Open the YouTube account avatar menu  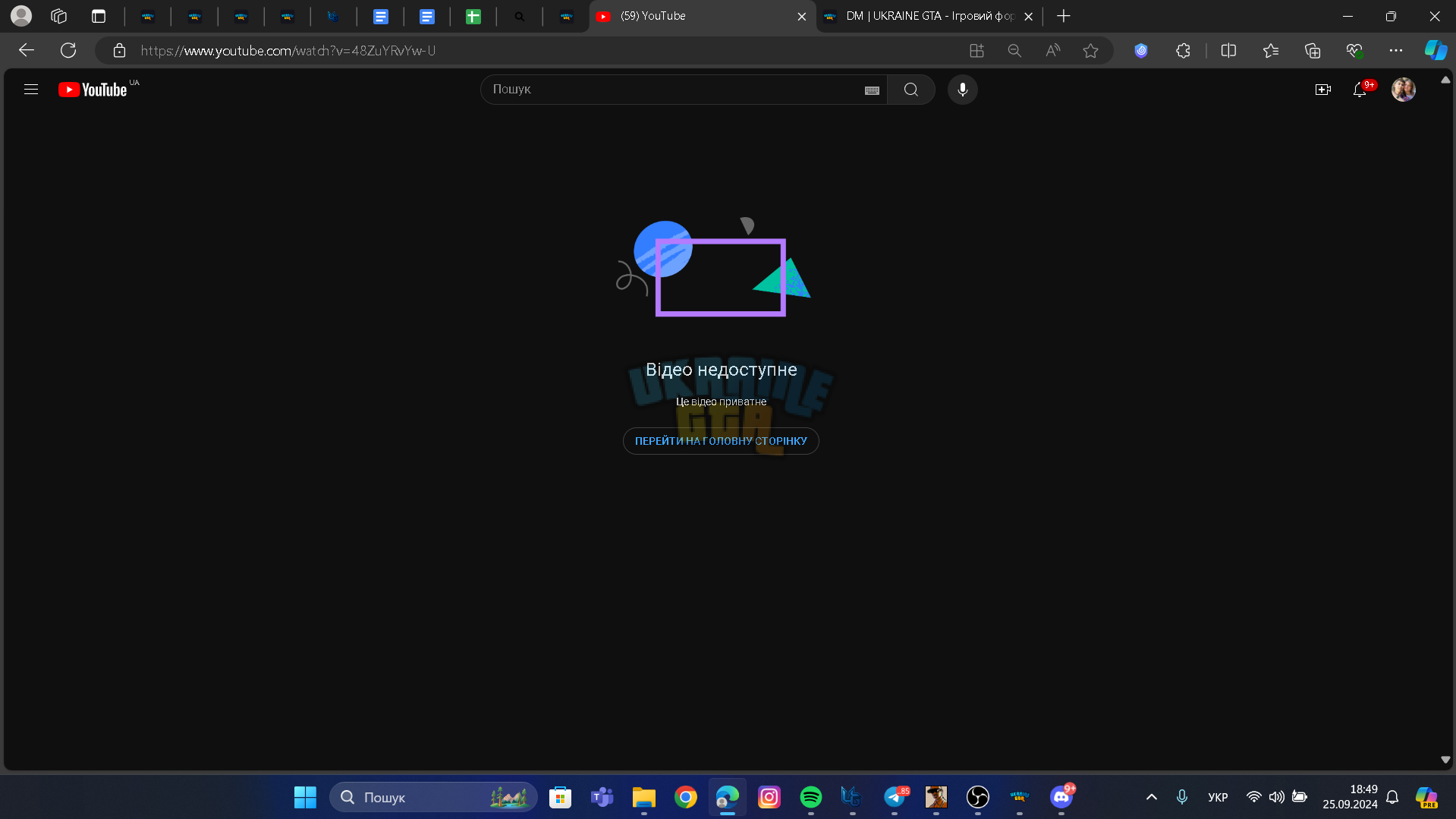pyautogui.click(x=1403, y=90)
